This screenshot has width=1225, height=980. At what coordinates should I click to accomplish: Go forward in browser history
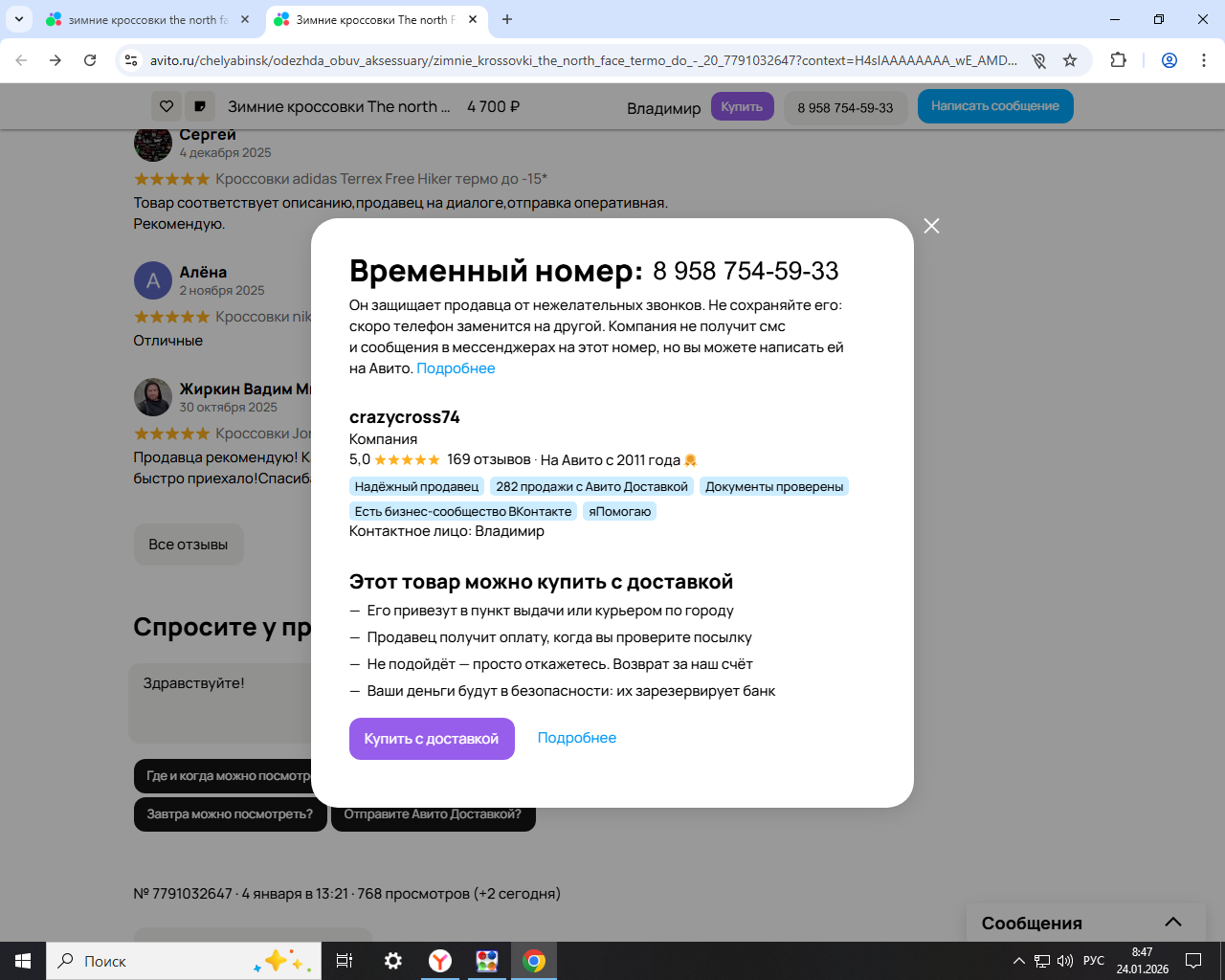56,60
